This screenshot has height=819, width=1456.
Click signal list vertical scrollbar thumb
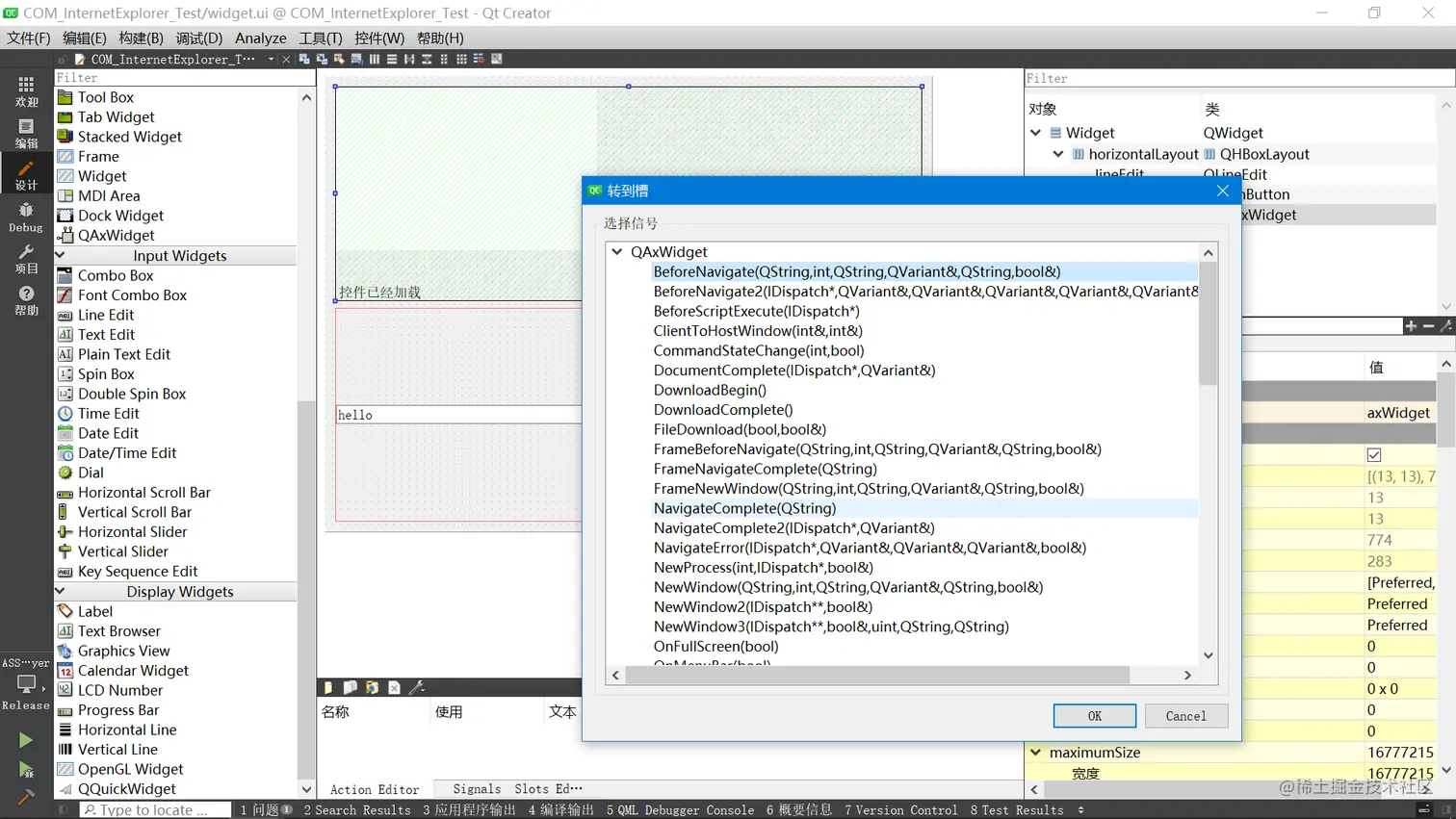(1208, 323)
